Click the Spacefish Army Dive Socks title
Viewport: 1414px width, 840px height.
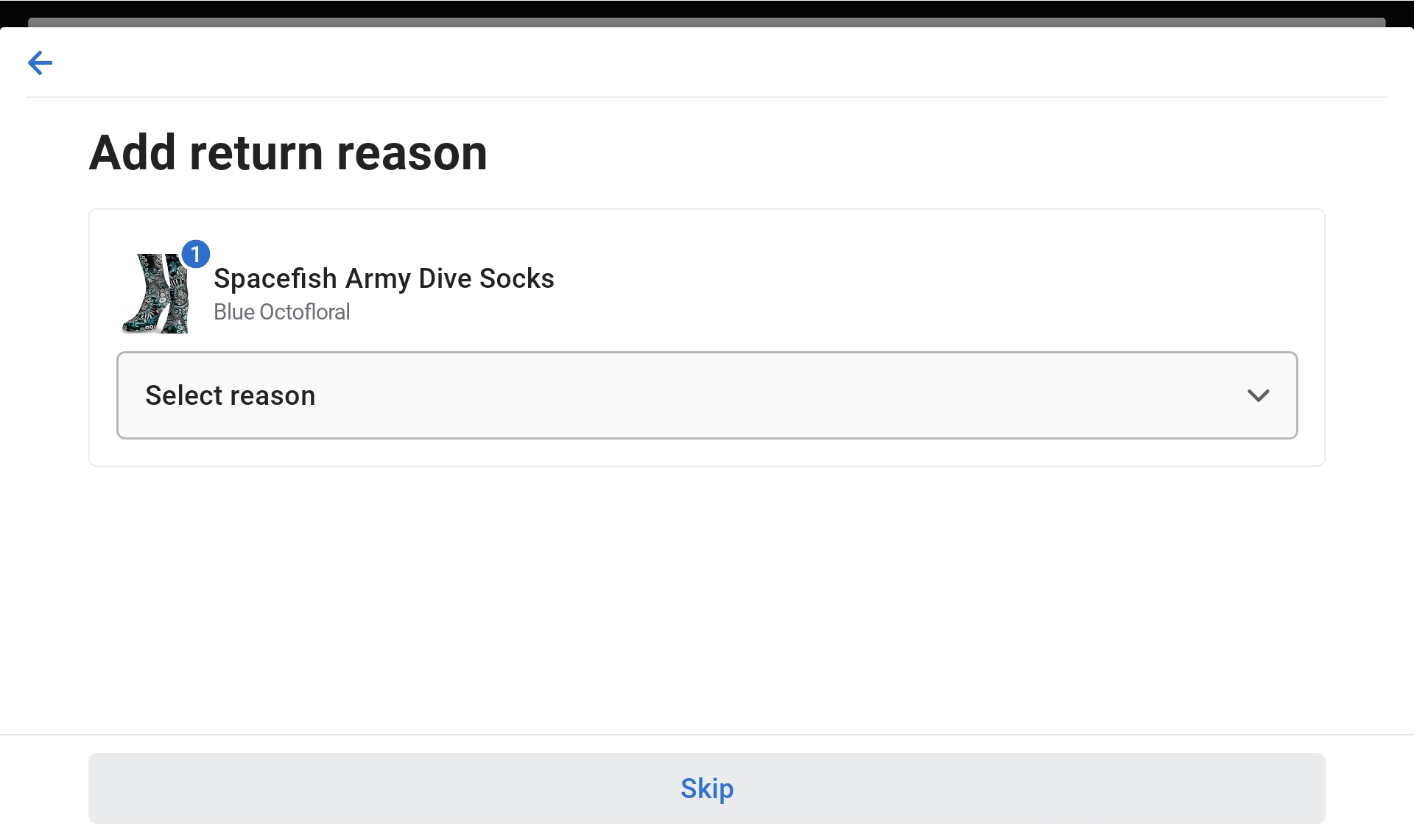coord(384,278)
